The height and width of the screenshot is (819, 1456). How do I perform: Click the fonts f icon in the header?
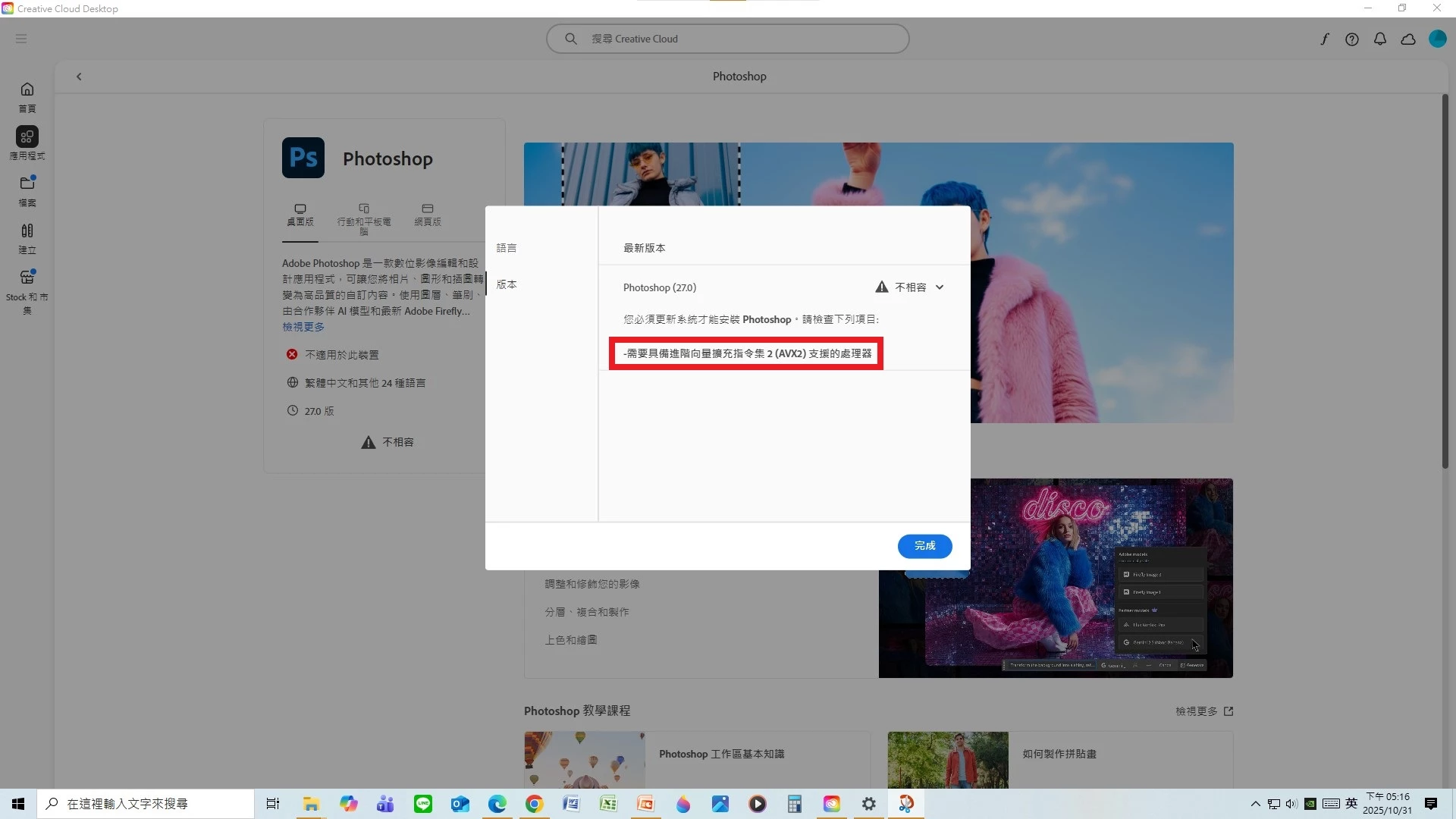click(1324, 39)
